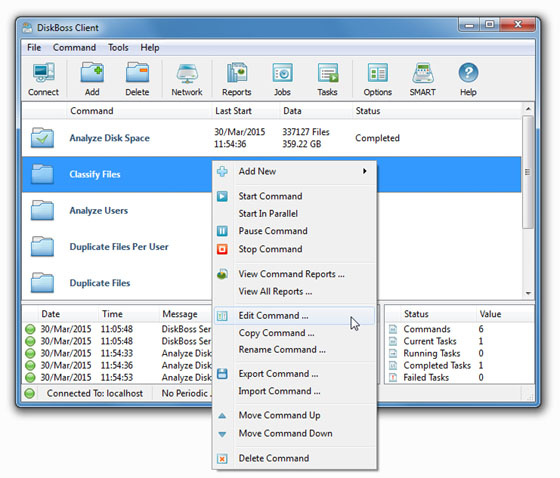
Task: Open the Jobs toolbar icon
Action: pyautogui.click(x=282, y=80)
